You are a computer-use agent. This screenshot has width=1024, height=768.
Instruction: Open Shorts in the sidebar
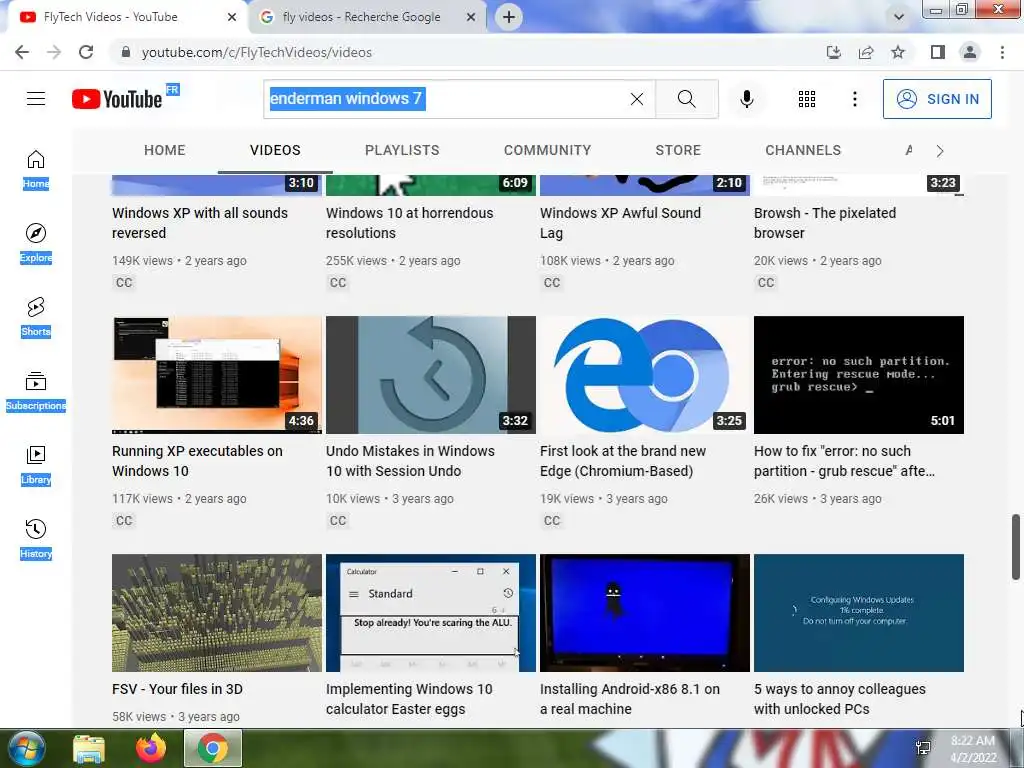point(36,317)
